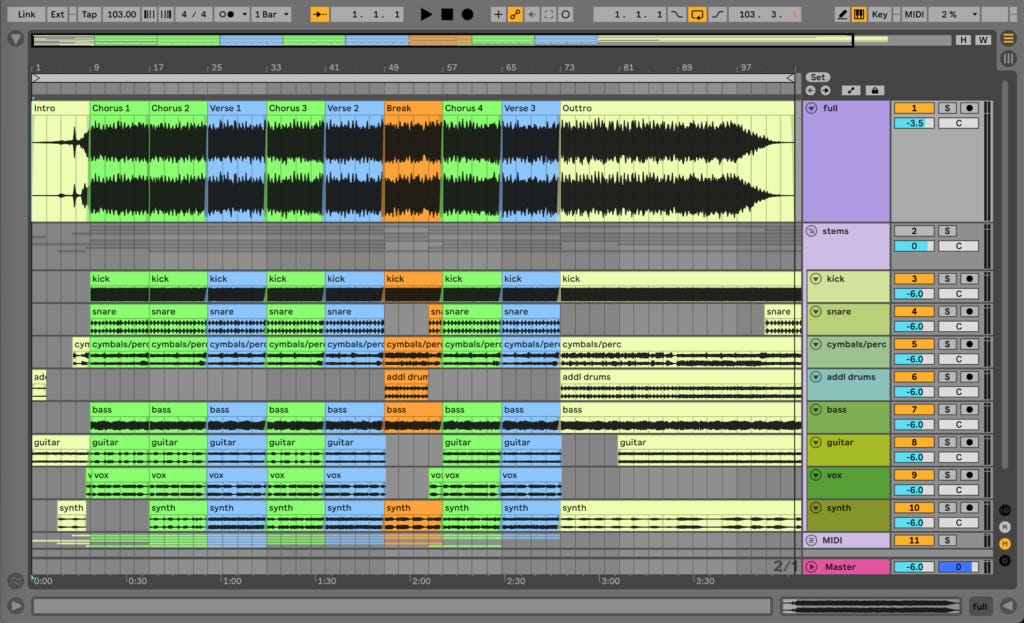Toggle Mixer section M button
This screenshot has height=623, width=1024.
tap(1005, 544)
